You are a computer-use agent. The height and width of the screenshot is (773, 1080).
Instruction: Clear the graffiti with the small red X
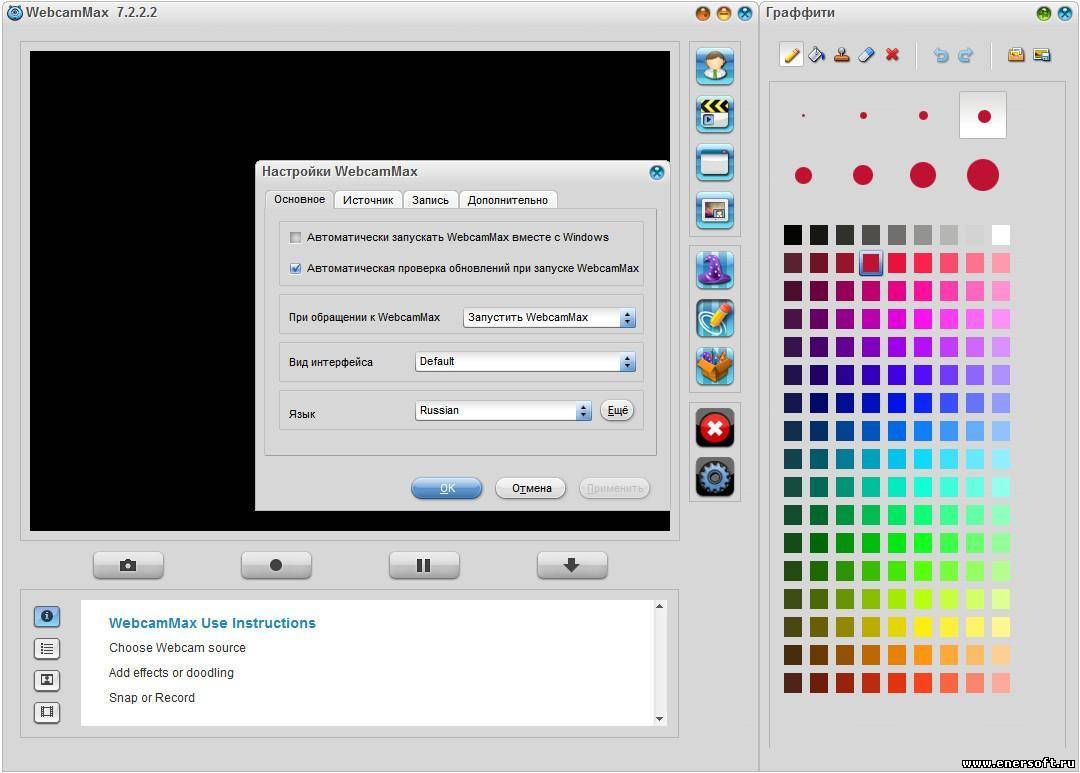892,54
